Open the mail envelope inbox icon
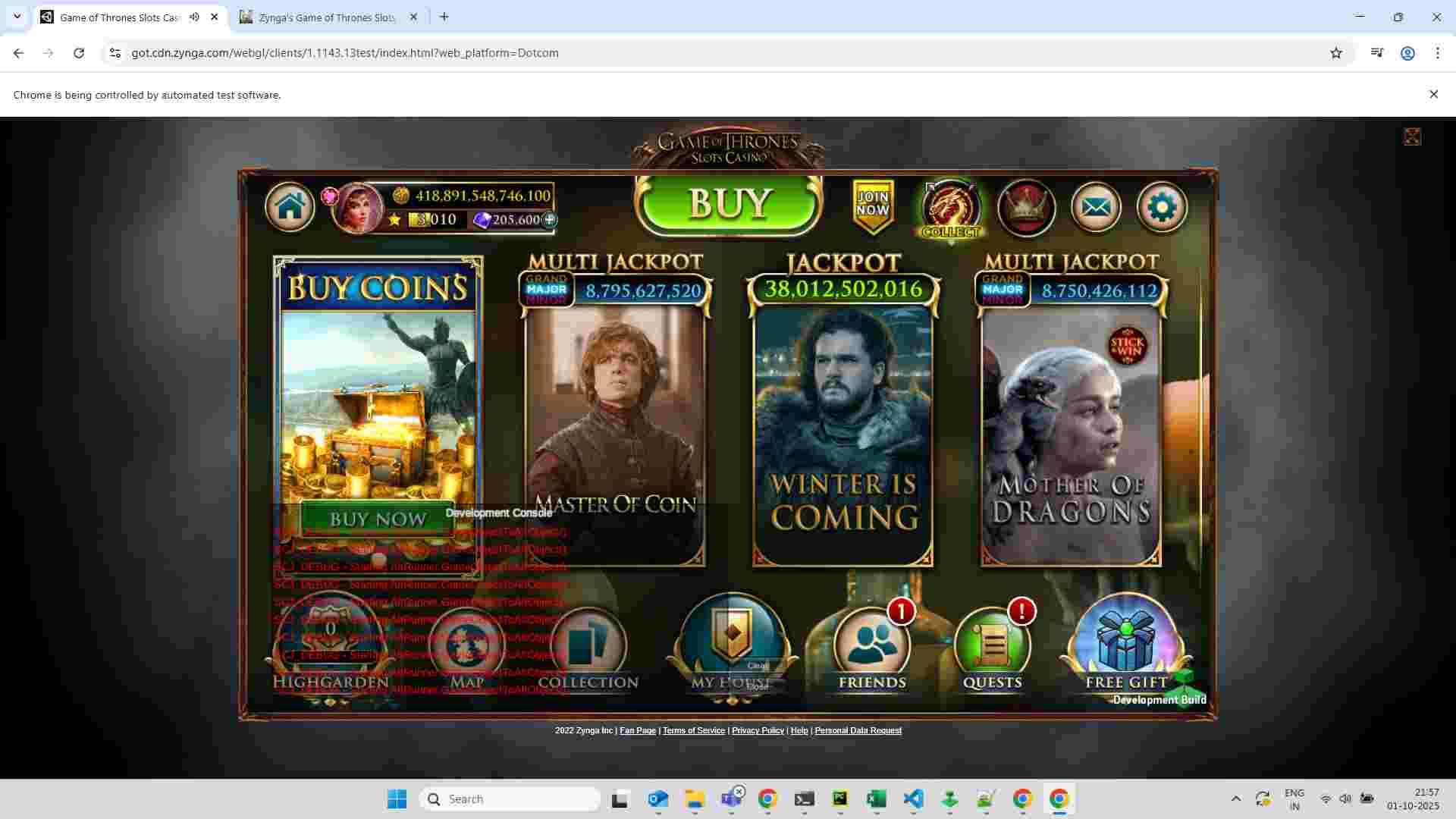 1096,207
